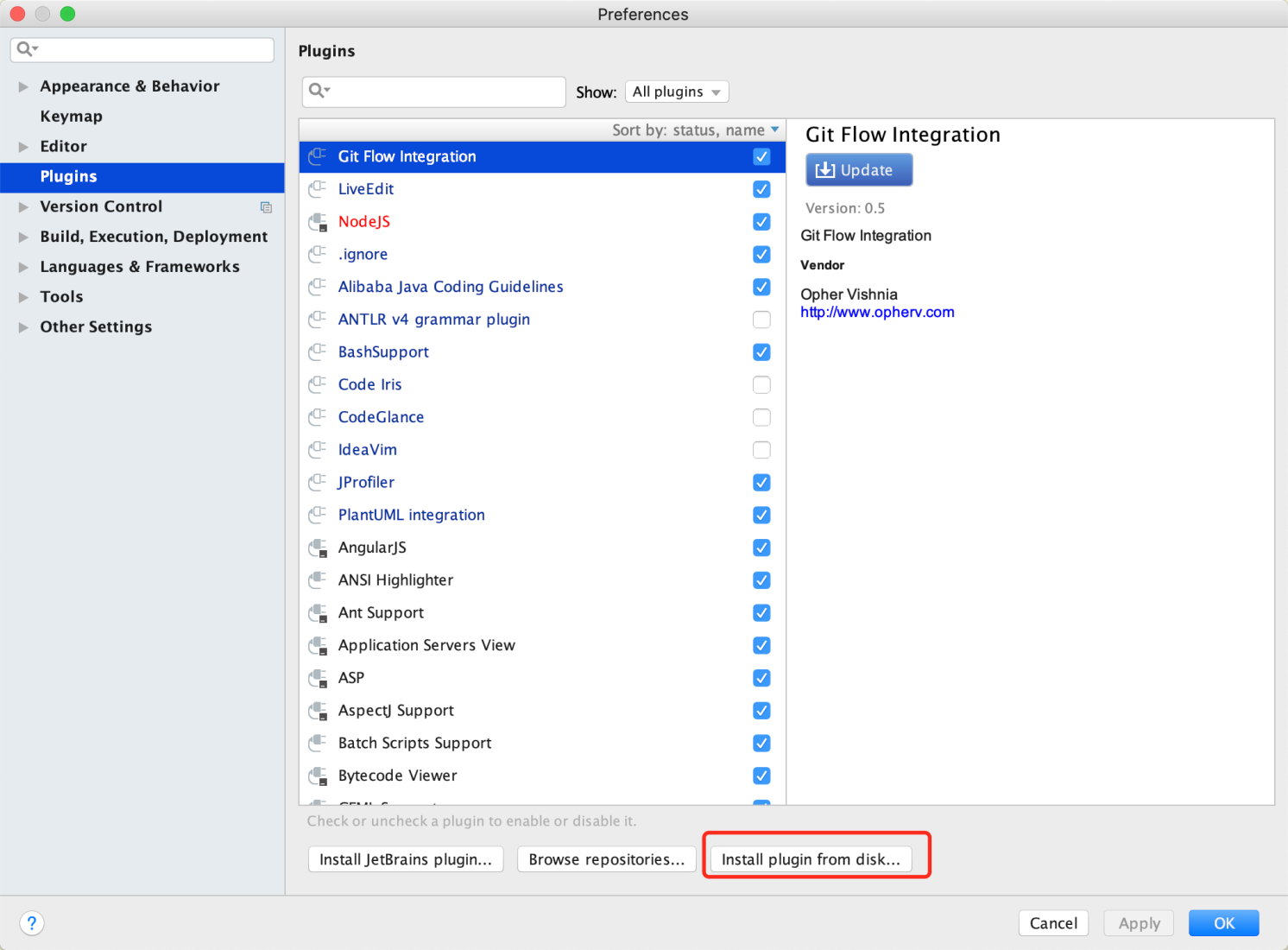Click the help question mark icon
This screenshot has width=1288, height=950.
[31, 923]
